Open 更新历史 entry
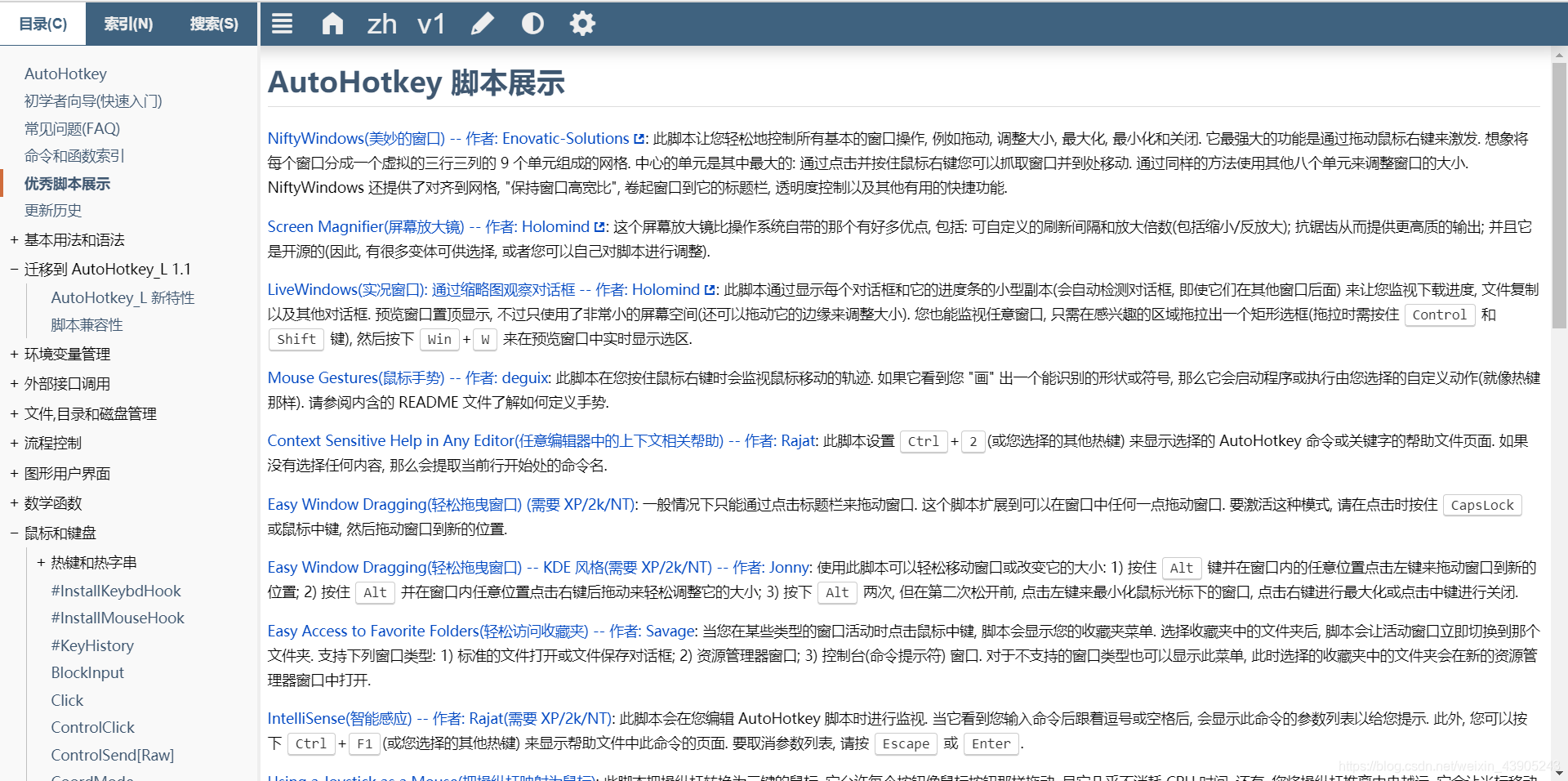This screenshot has height=781, width=1568. click(x=53, y=211)
